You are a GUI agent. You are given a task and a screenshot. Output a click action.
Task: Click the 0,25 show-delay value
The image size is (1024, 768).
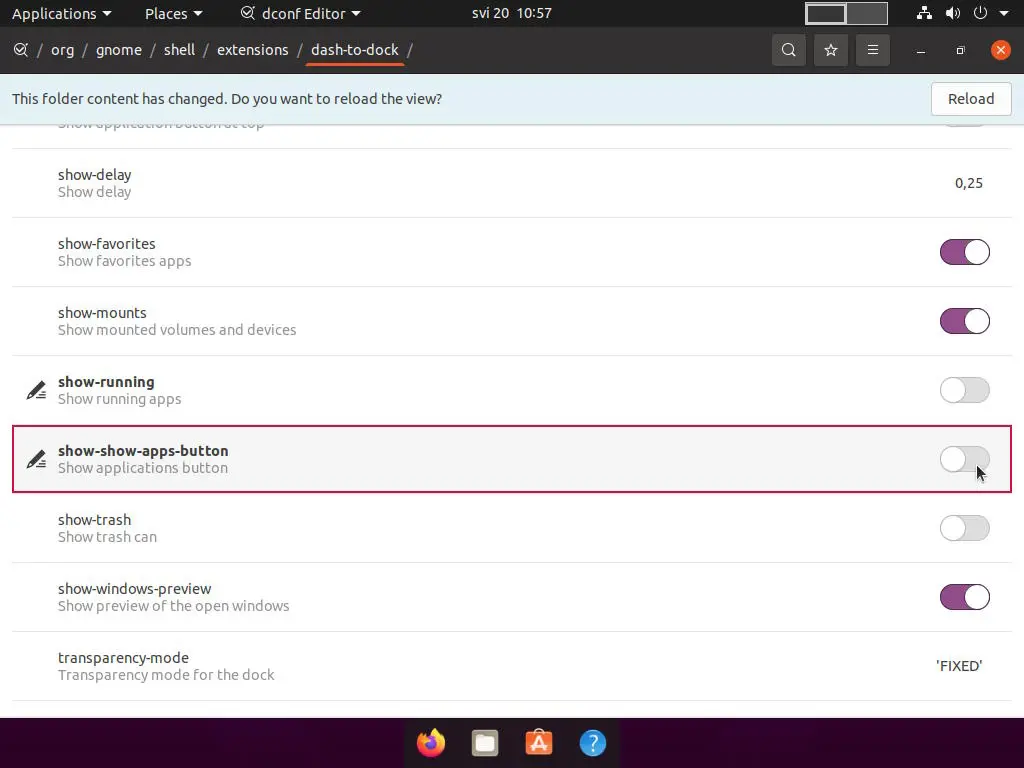[x=968, y=183]
